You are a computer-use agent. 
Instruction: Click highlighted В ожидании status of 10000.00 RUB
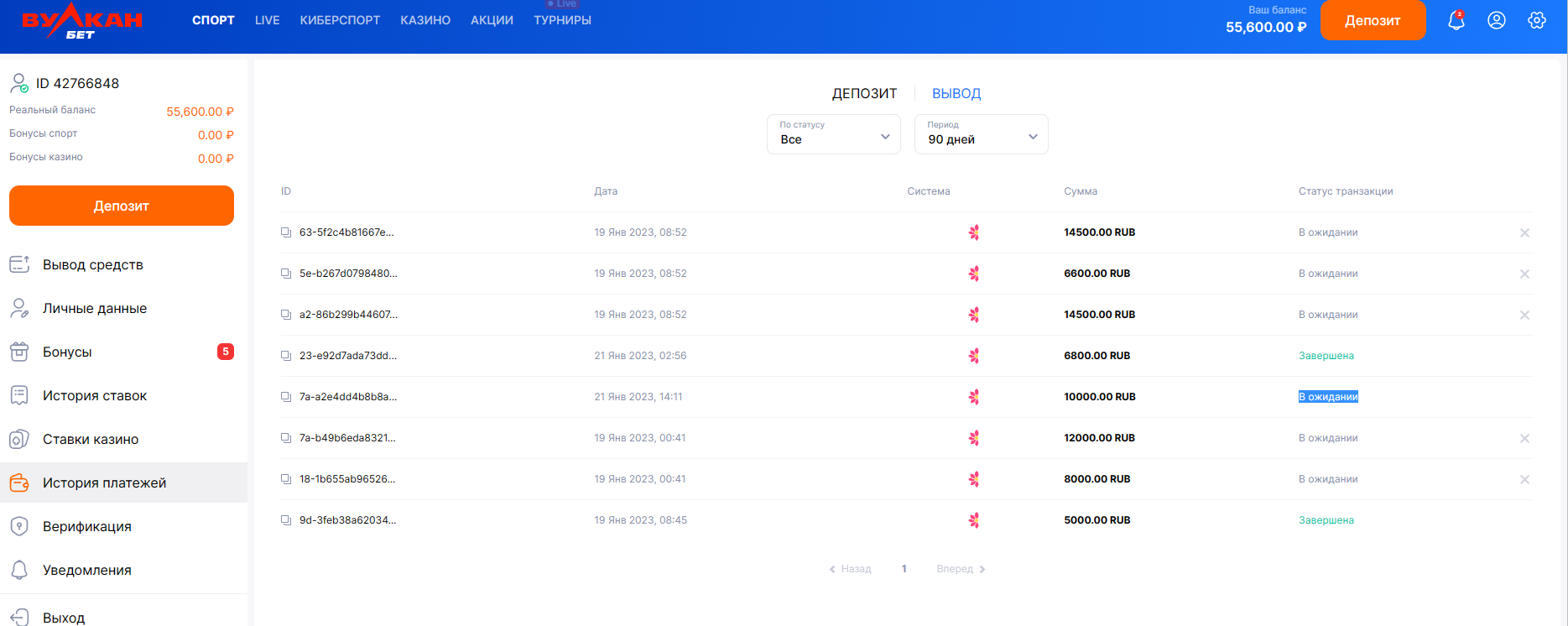[1328, 397]
